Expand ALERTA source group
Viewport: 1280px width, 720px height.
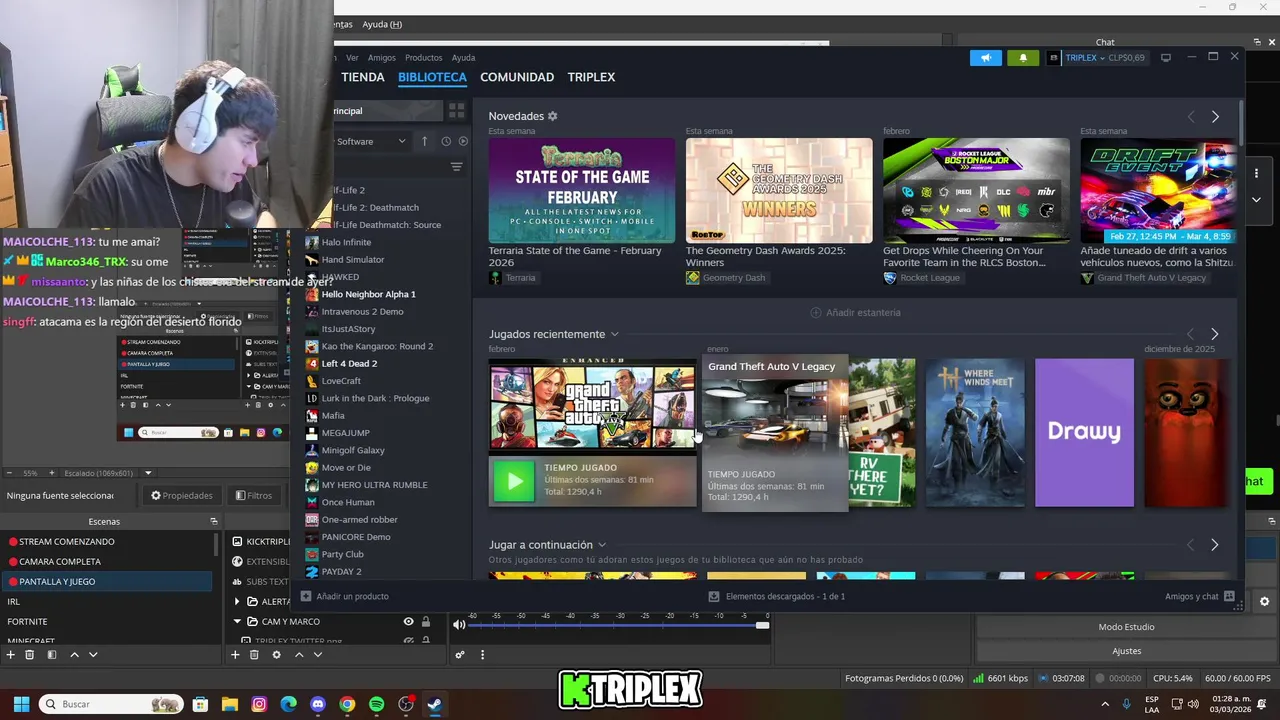coord(237,601)
